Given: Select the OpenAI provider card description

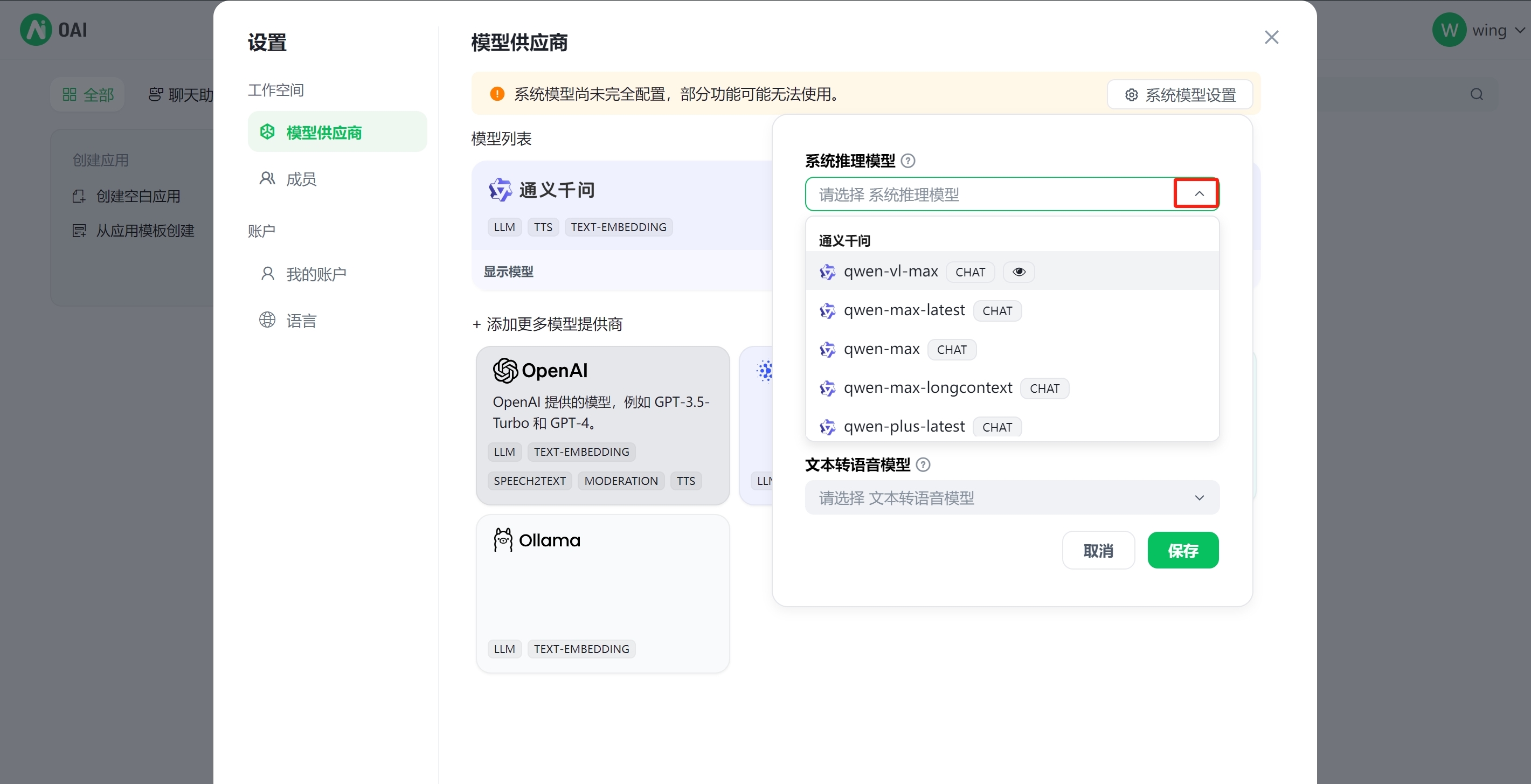Looking at the screenshot, I should click(x=601, y=412).
